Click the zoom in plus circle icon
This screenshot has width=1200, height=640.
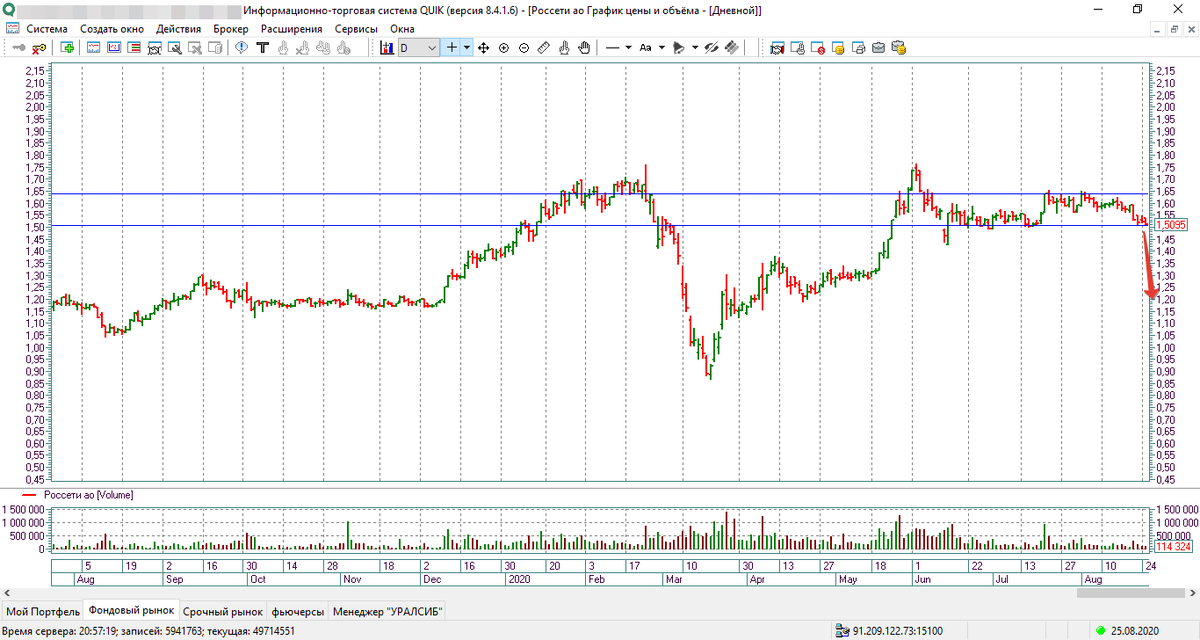[503, 47]
